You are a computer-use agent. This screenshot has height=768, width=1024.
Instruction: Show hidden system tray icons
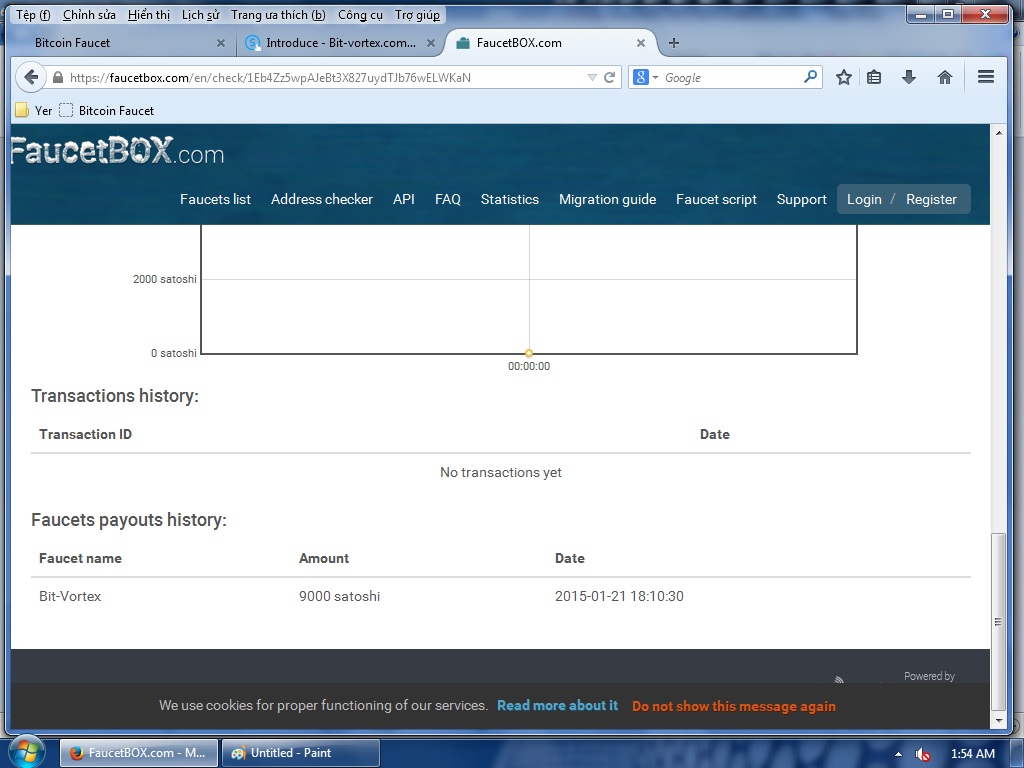(899, 754)
